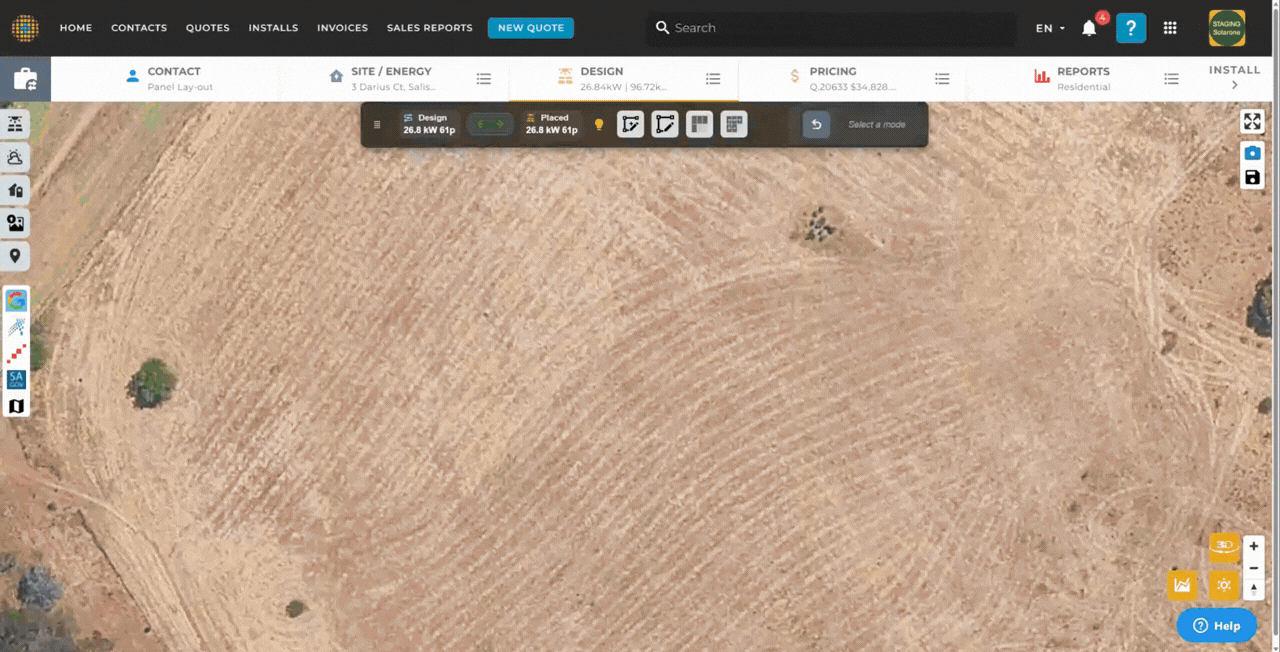Click the camera screenshot icon
Screen dimensions: 1280x652
pos(1252,153)
